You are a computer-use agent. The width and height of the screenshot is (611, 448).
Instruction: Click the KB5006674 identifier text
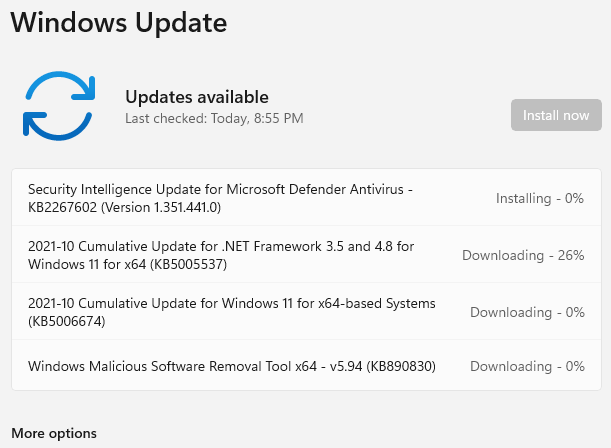[66, 322]
